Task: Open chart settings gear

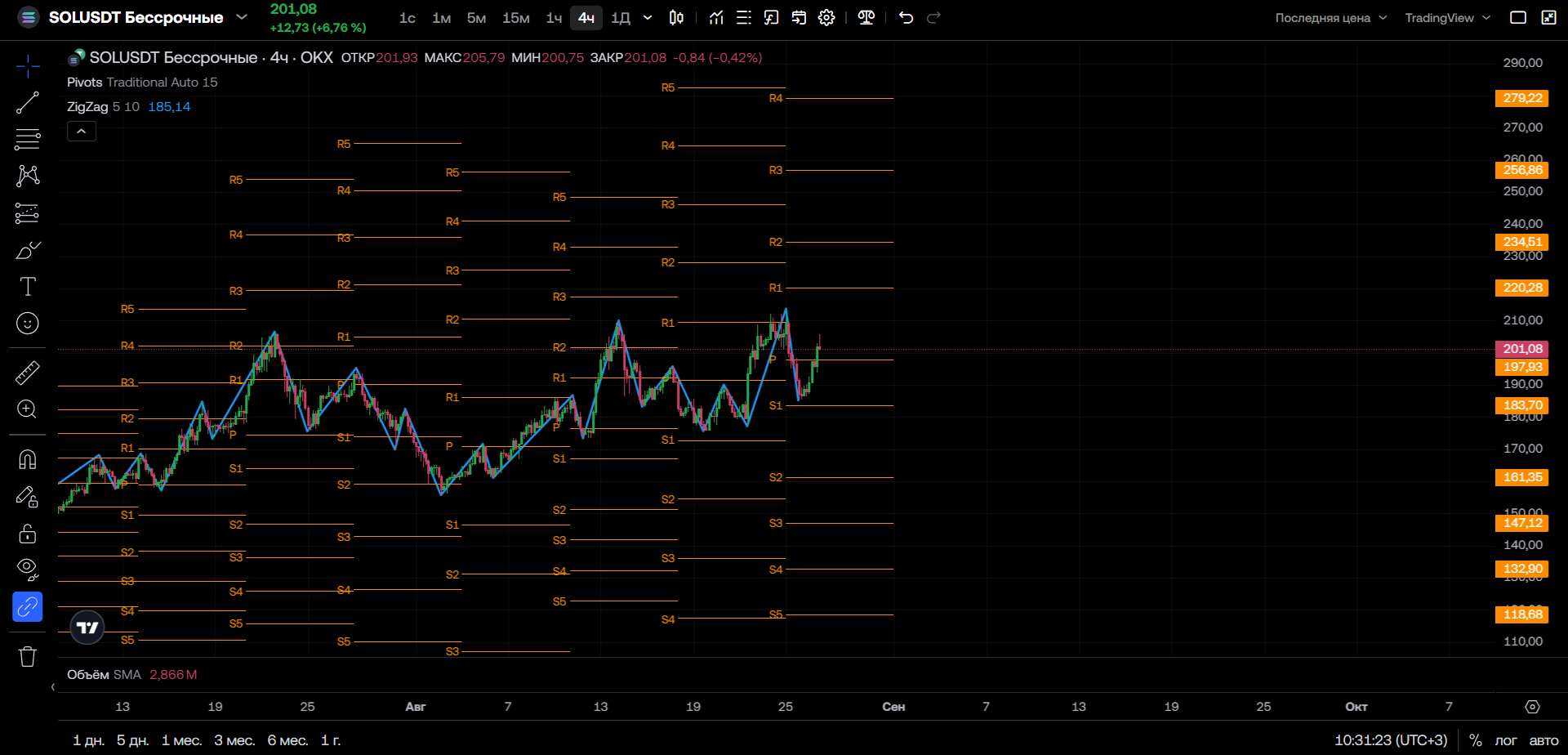Action: [826, 17]
